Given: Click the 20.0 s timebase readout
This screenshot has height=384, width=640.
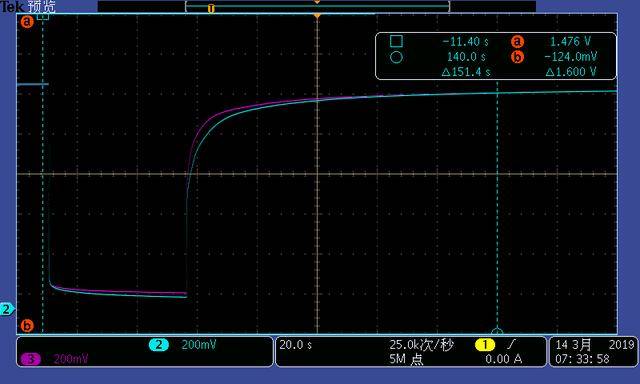Looking at the screenshot, I should coord(296,345).
